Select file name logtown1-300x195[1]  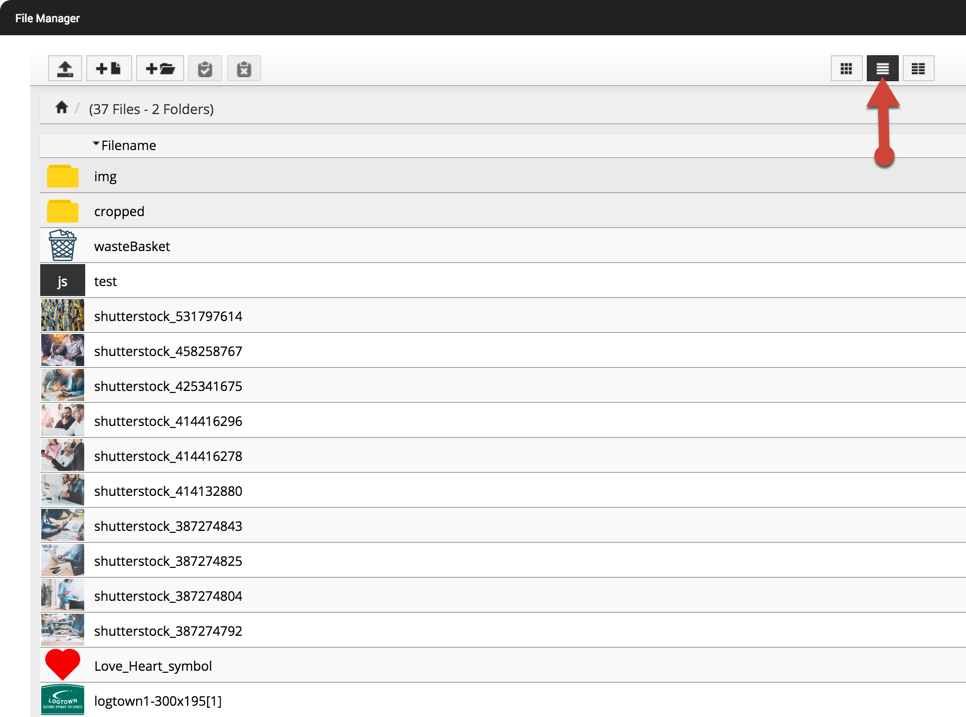[x=158, y=701]
